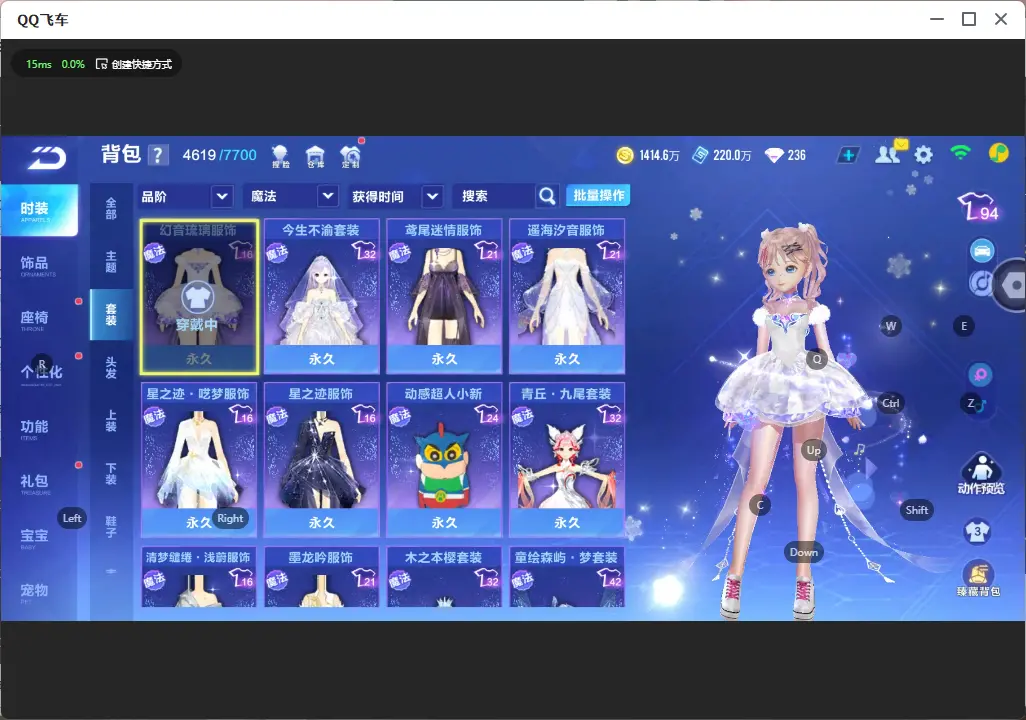Screen dimensions: 1026x720
Task: Open the 仓库 warehouse icon
Action: (315, 156)
